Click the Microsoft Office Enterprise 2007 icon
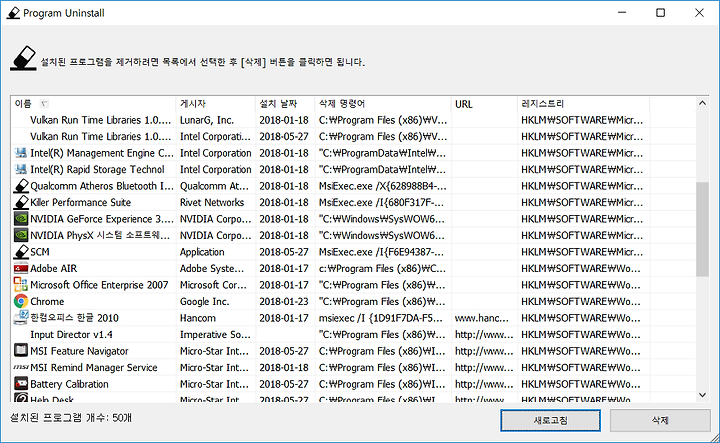Image resolution: width=720 pixels, height=443 pixels. pyautogui.click(x=21, y=285)
